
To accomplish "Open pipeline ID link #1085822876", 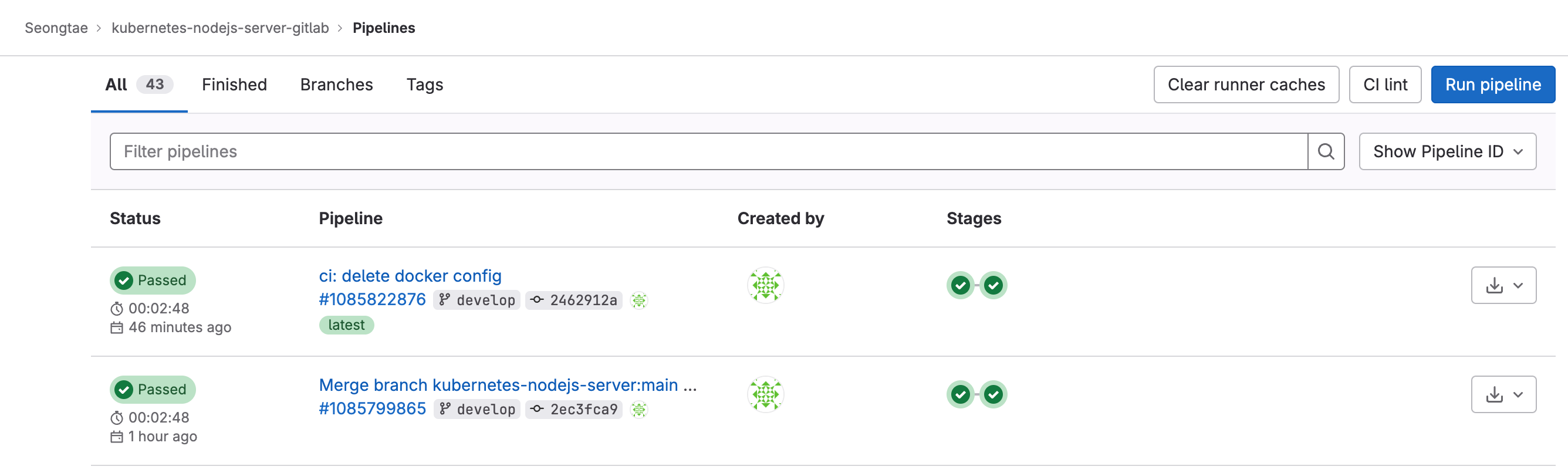I will tap(373, 299).
